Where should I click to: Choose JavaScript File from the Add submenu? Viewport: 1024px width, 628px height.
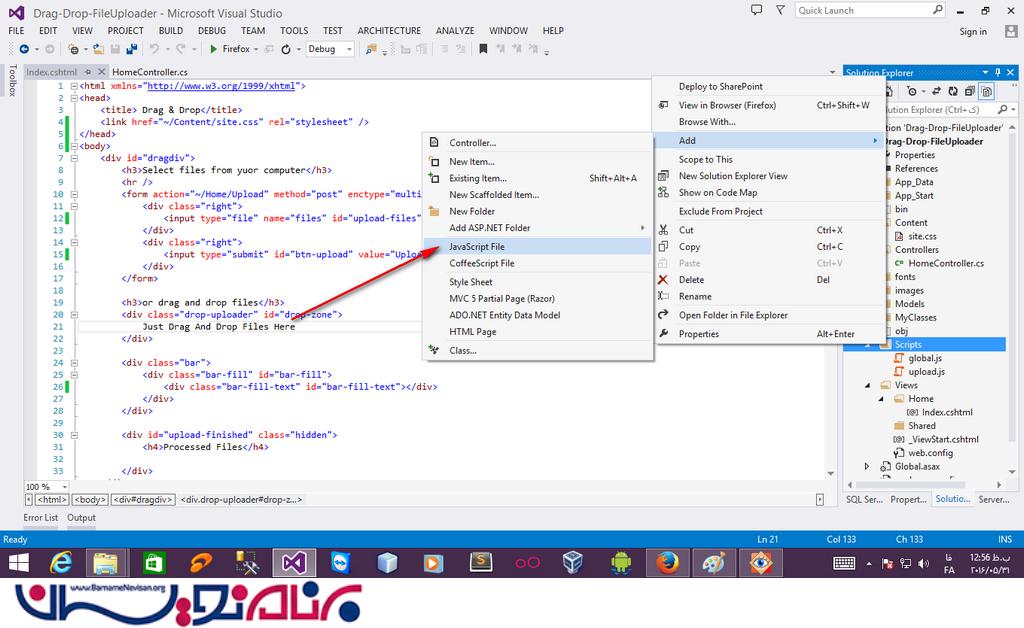pyautogui.click(x=477, y=246)
